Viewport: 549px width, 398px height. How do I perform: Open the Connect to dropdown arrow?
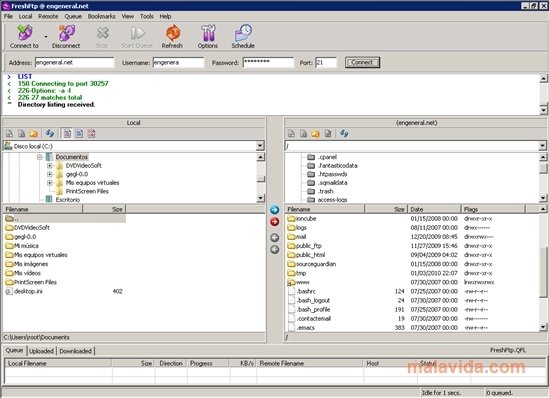[46, 36]
